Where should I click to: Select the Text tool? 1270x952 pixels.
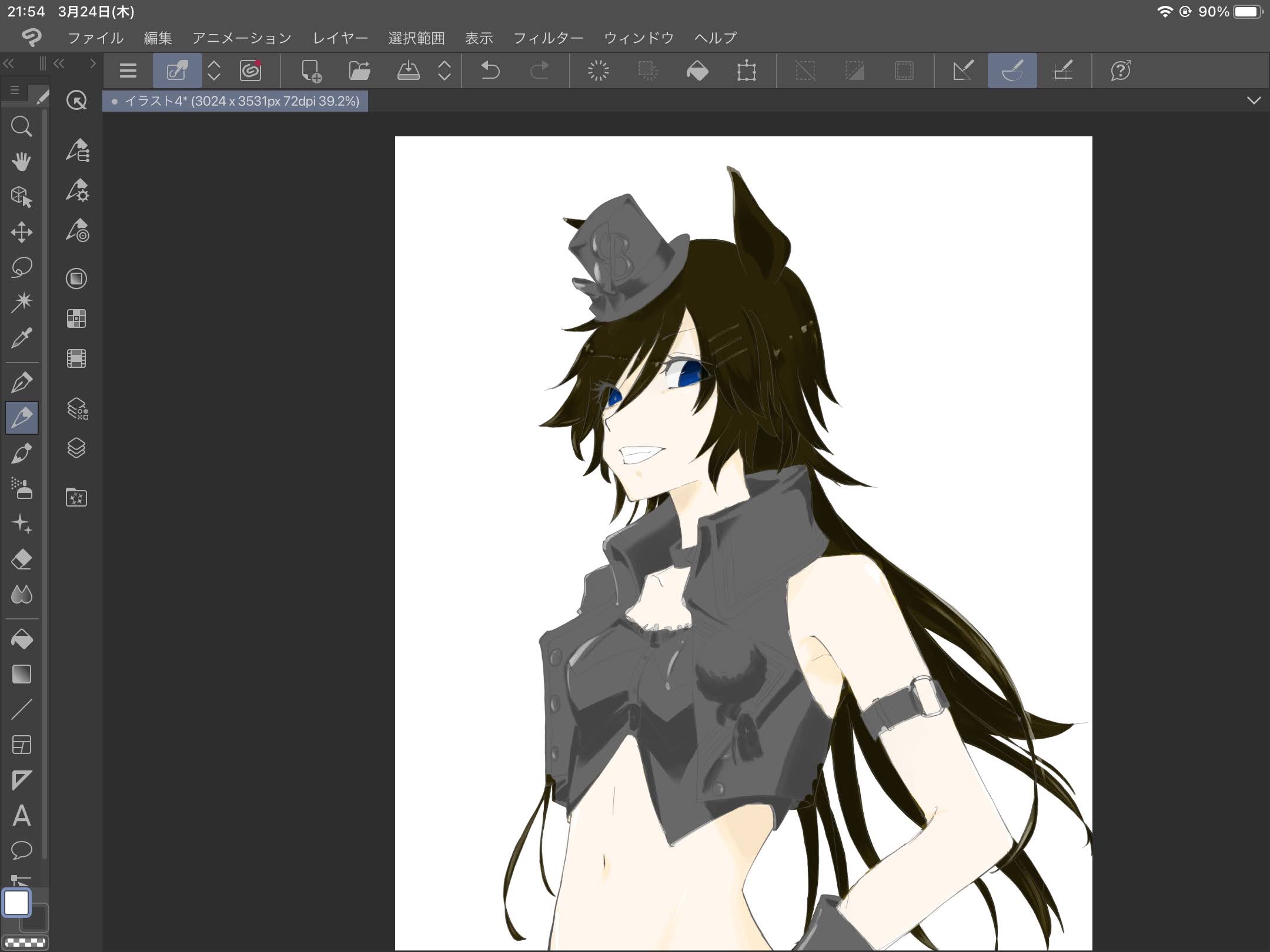pyautogui.click(x=22, y=816)
